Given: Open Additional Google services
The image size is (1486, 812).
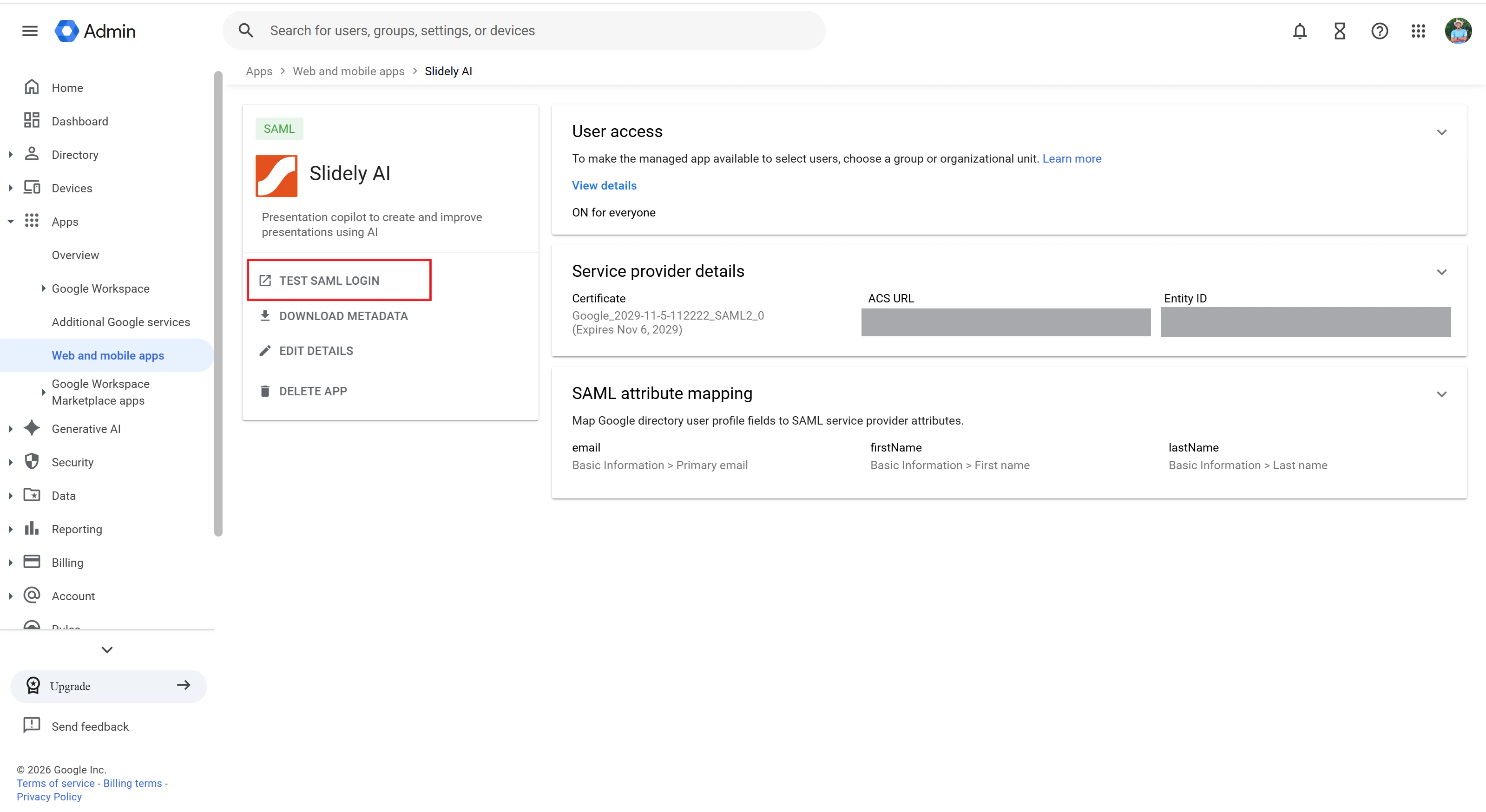Looking at the screenshot, I should click(120, 322).
